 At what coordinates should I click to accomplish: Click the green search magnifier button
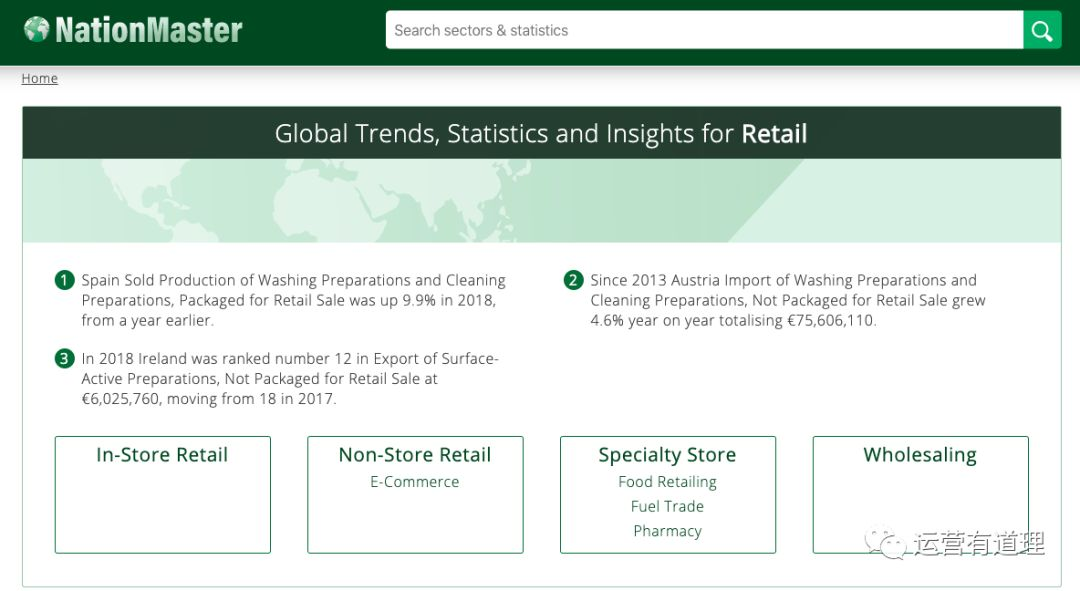tap(1042, 30)
